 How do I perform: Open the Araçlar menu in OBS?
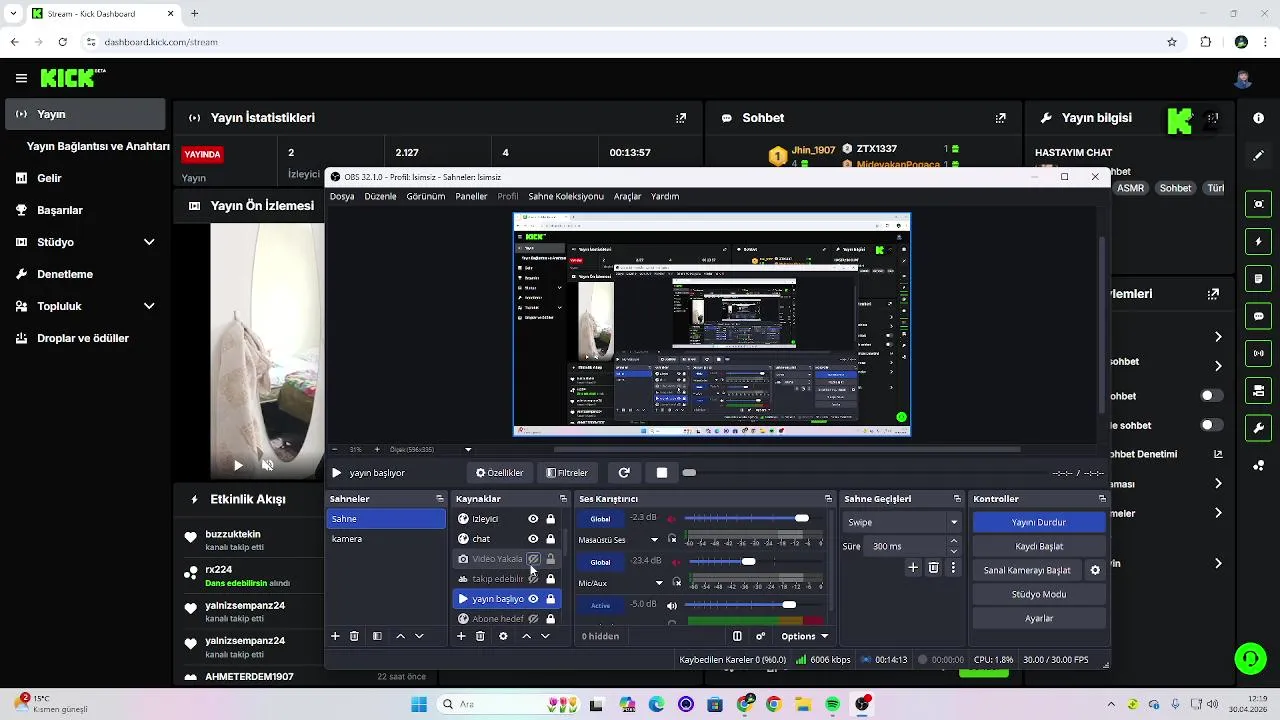click(627, 196)
